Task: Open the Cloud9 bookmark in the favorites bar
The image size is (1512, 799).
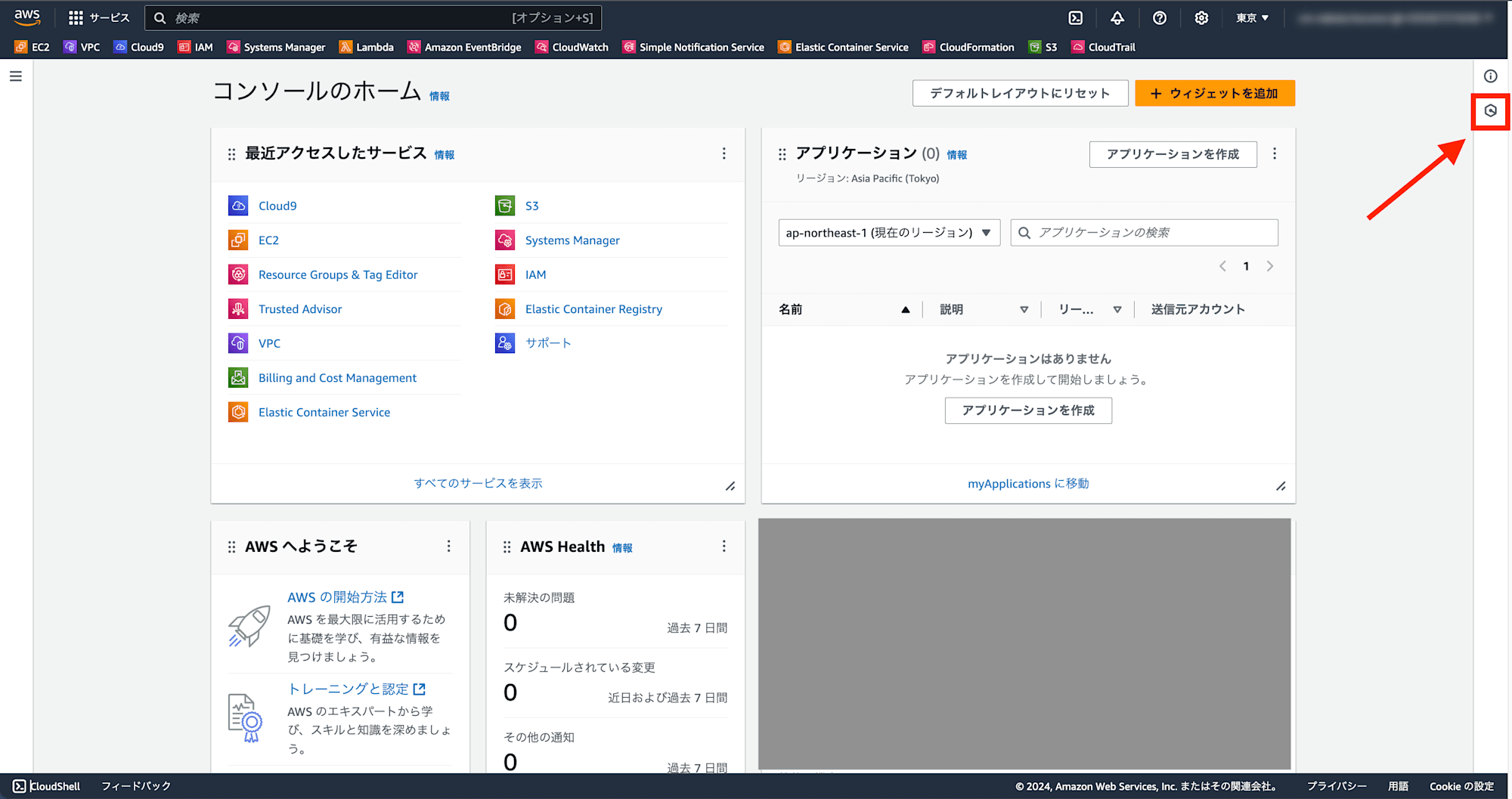Action: [x=138, y=47]
